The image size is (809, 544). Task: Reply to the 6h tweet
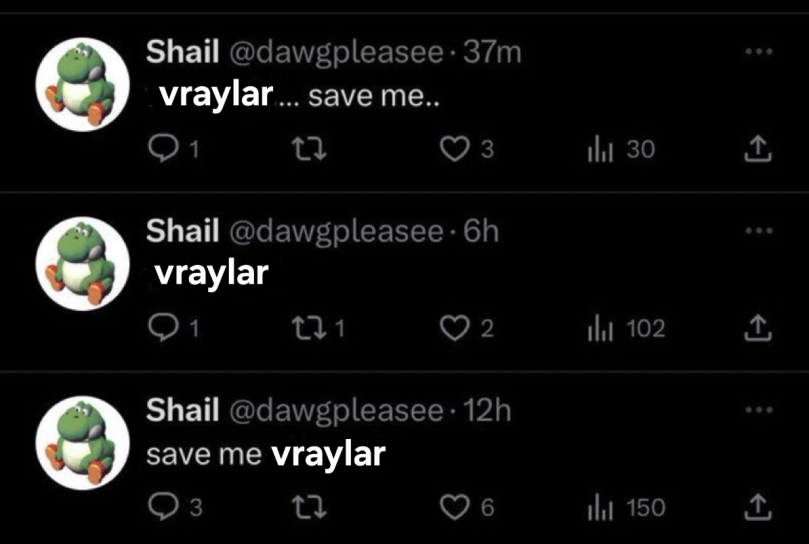[163, 328]
